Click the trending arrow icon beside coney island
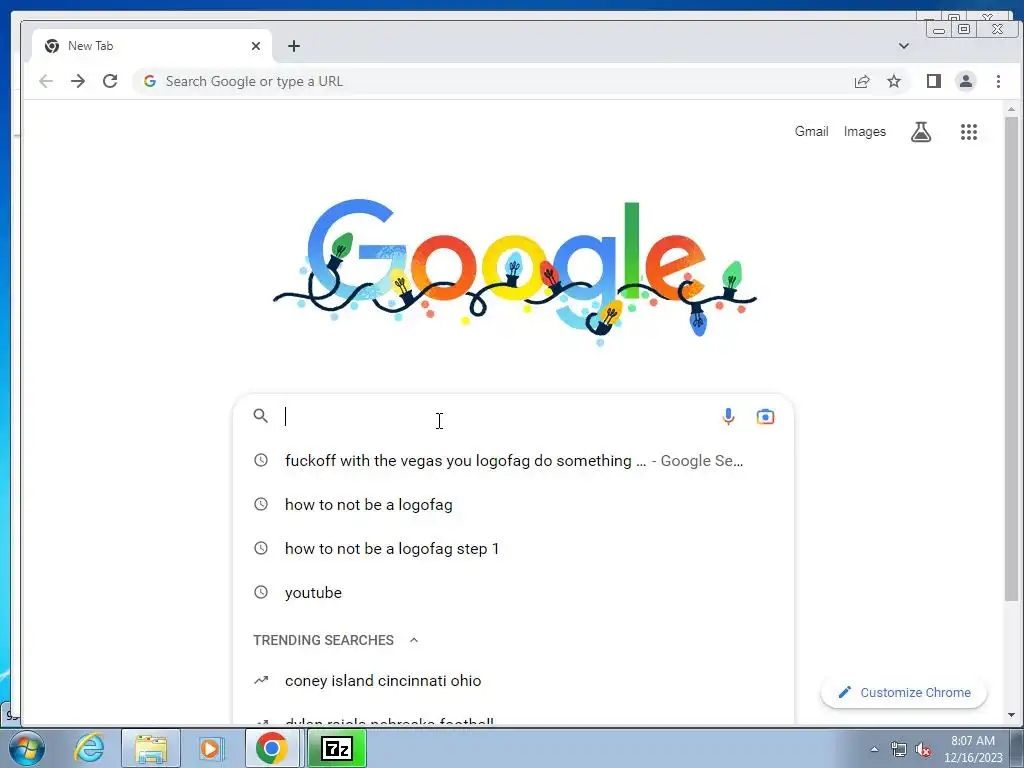The image size is (1024, 768). pos(261,680)
